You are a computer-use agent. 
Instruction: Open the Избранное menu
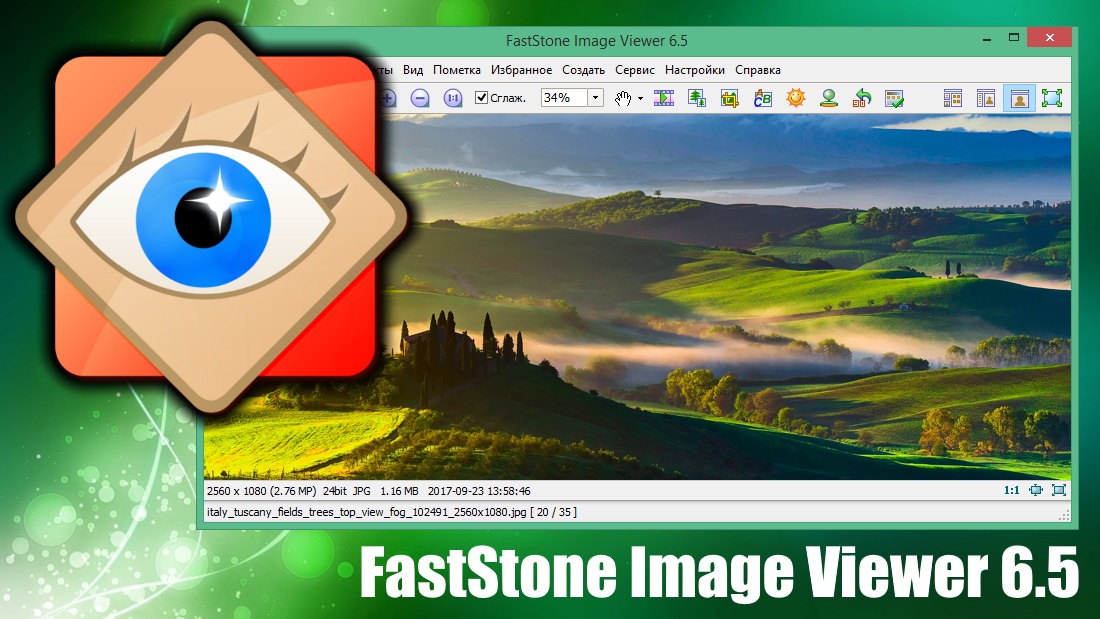point(521,70)
